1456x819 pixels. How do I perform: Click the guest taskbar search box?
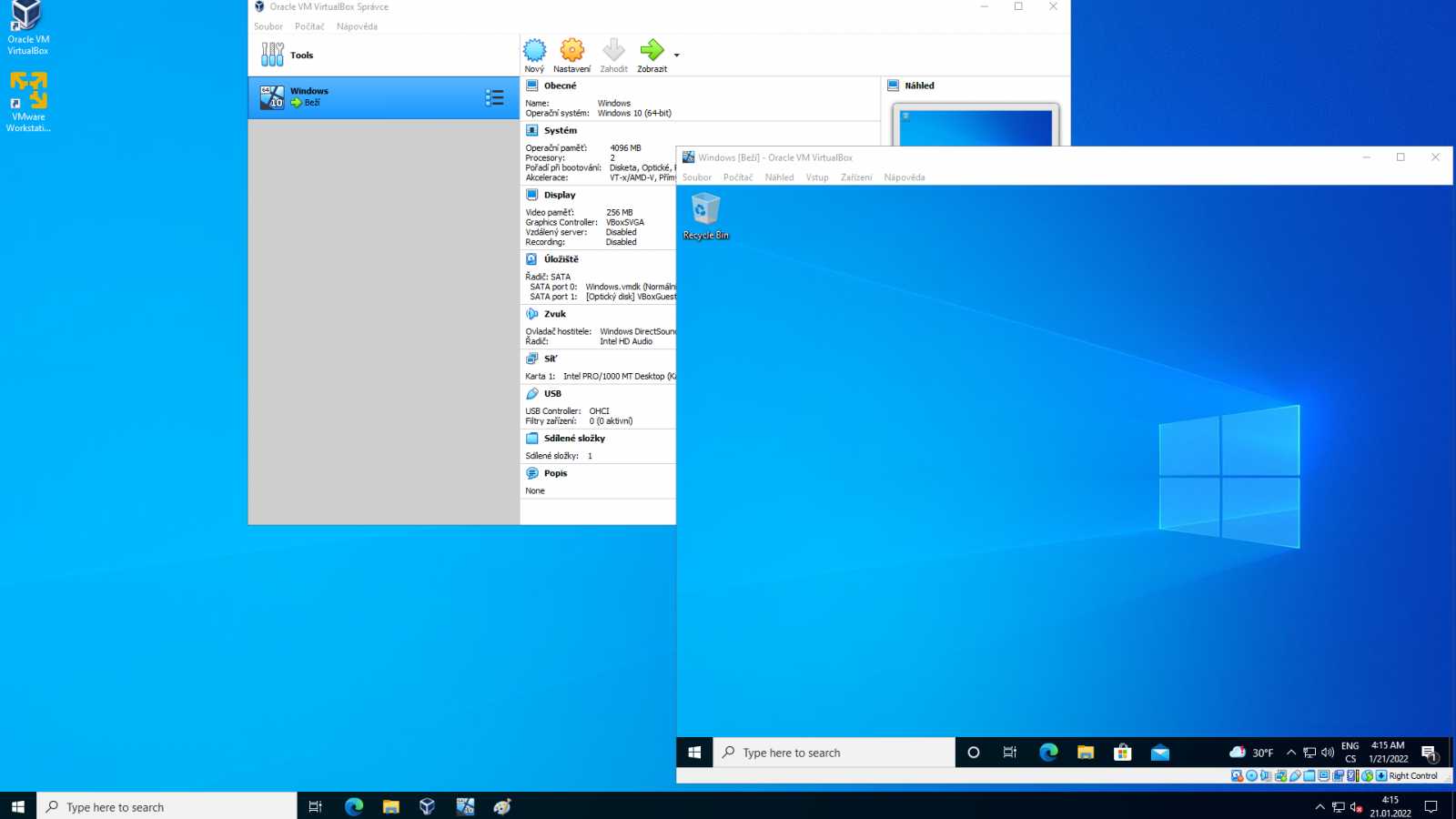tap(834, 753)
